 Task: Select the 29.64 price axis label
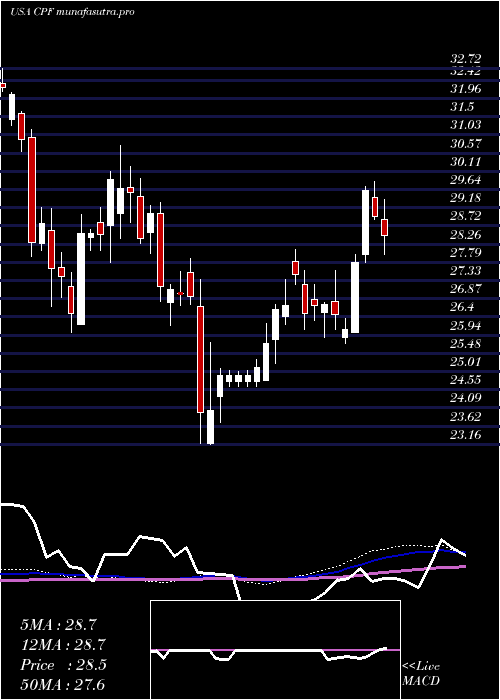[x=466, y=180]
